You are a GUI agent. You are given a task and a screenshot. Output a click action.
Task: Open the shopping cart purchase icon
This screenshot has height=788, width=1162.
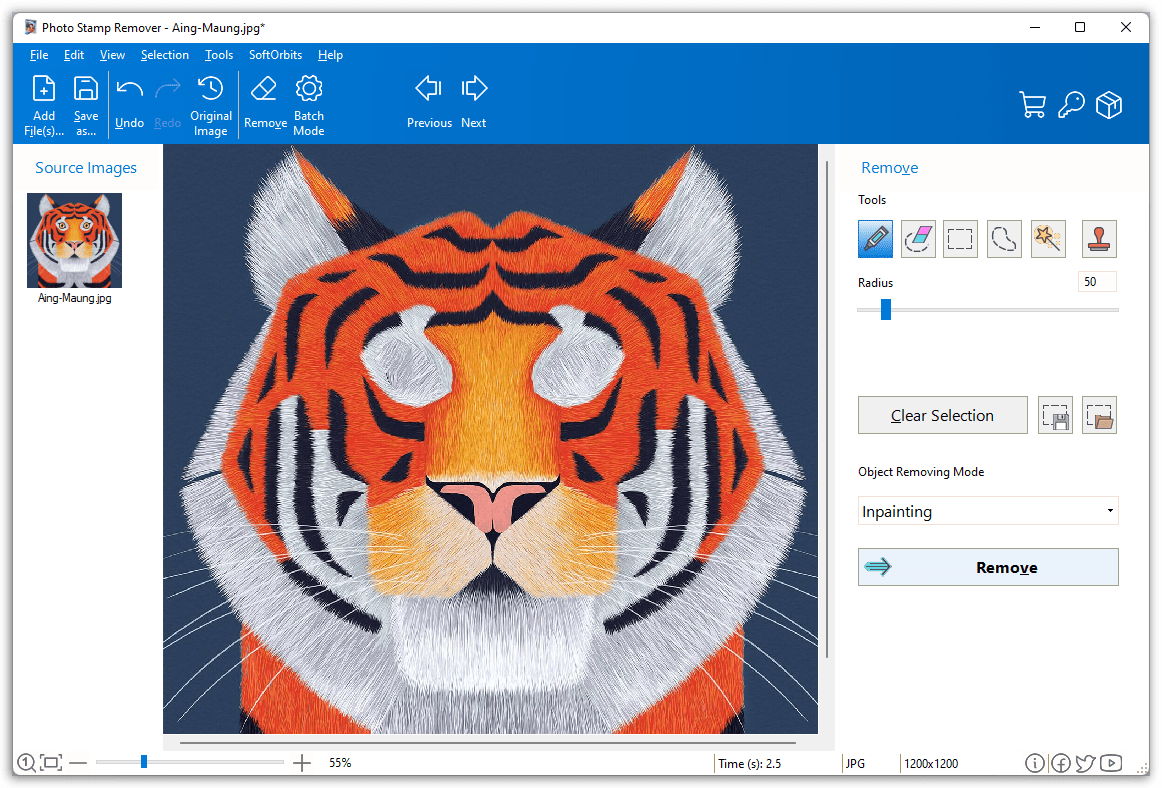click(x=1032, y=105)
